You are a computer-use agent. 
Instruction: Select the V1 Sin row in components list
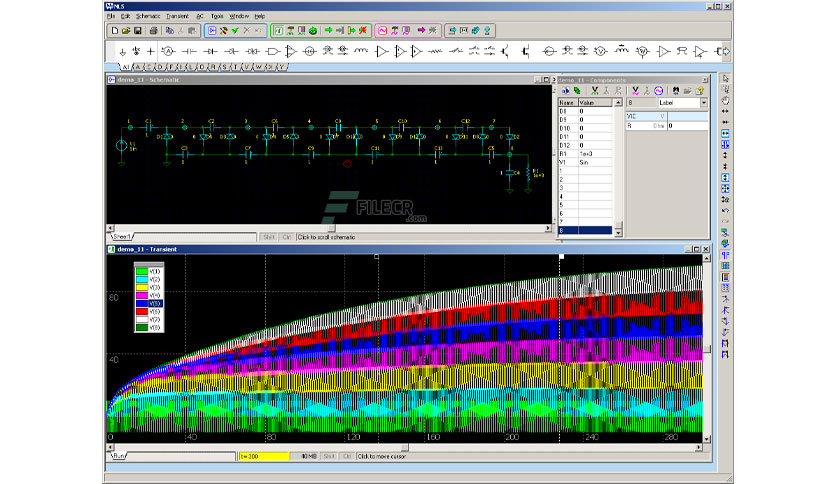click(585, 162)
